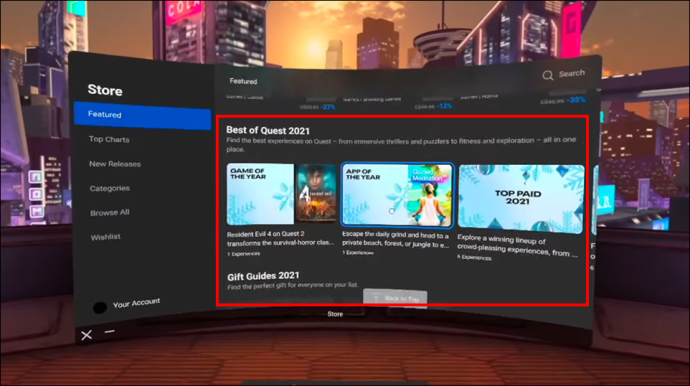Viewport: 690px width, 386px height.
Task: Click the Featured tab label at top
Action: point(243,81)
